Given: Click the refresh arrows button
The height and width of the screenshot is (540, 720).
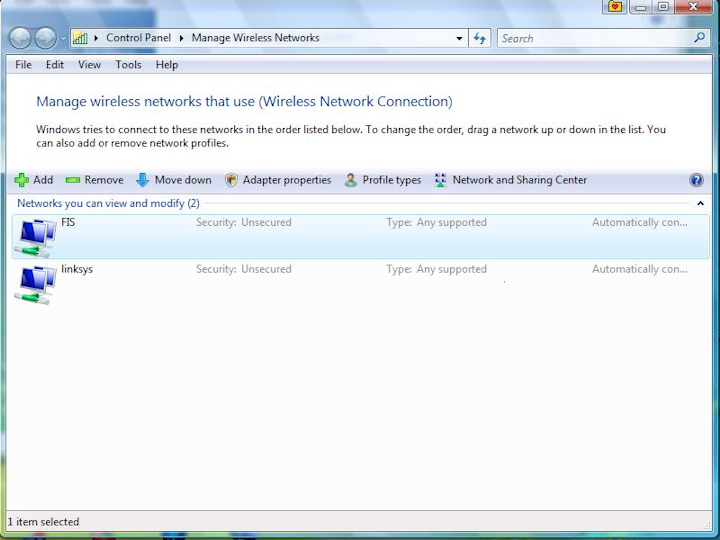Looking at the screenshot, I should (x=479, y=38).
